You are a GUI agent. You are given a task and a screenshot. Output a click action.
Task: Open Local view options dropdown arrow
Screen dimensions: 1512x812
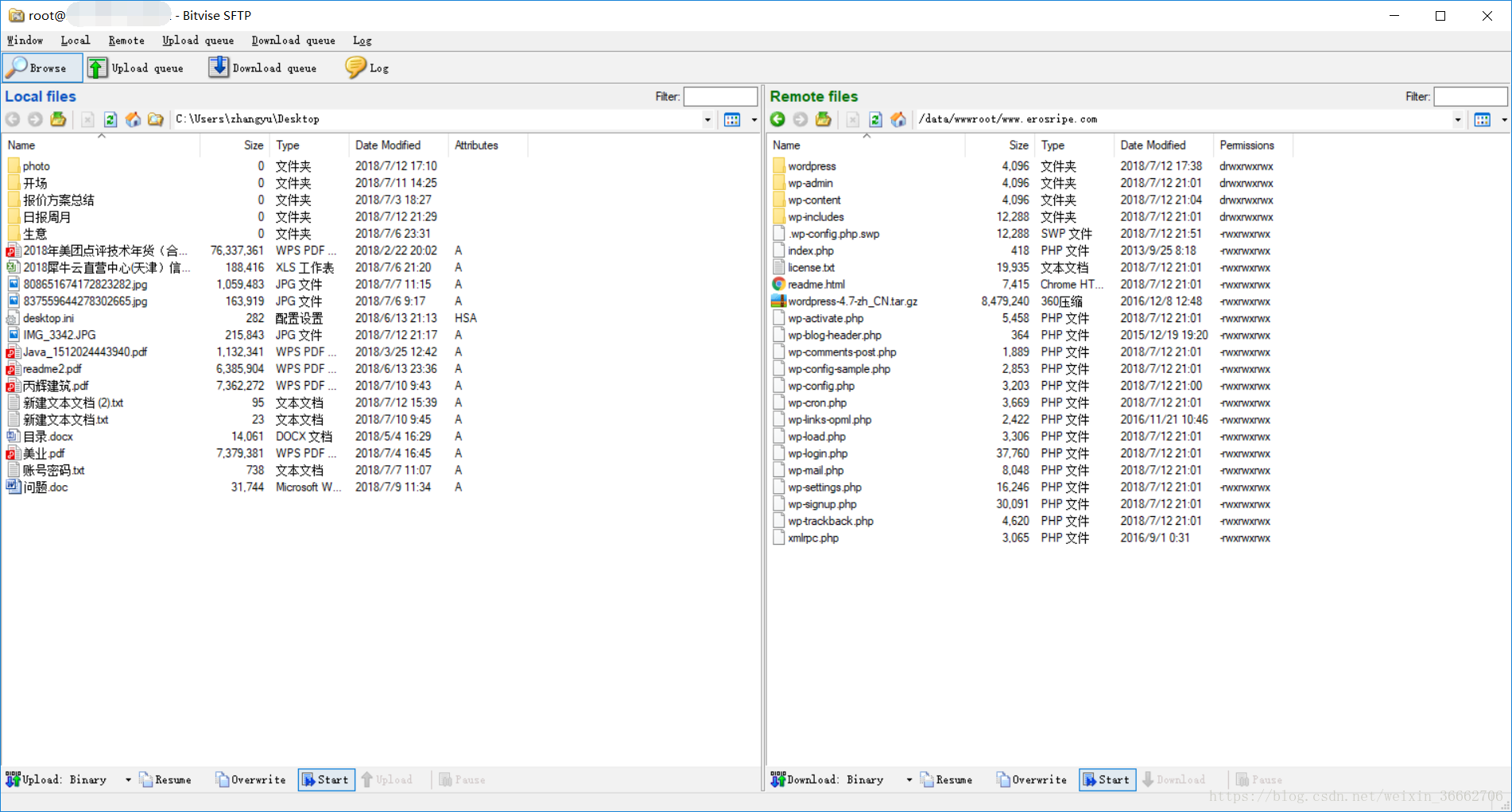coord(754,120)
